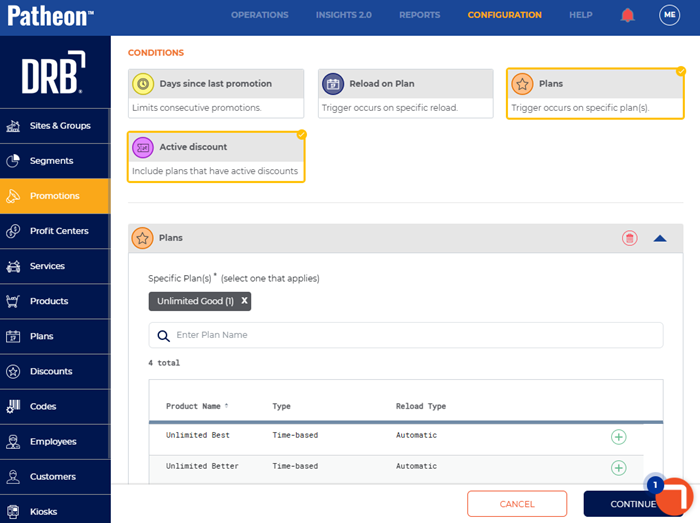Viewport: 700px width, 523px height.
Task: Select the Reload on Plan condition card
Action: pyautogui.click(x=405, y=94)
